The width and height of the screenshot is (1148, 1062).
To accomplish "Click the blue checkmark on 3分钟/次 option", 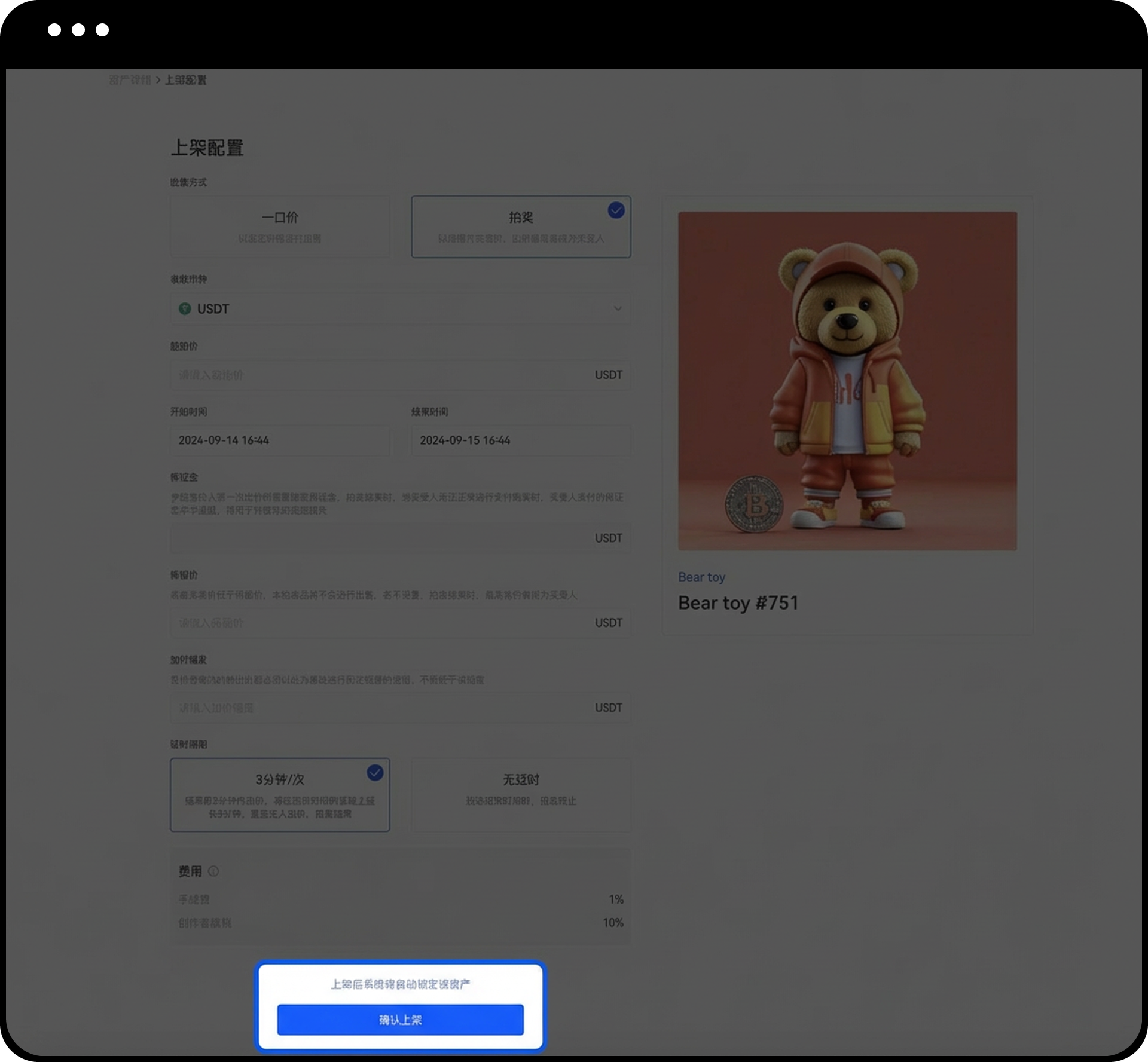I will 375,773.
